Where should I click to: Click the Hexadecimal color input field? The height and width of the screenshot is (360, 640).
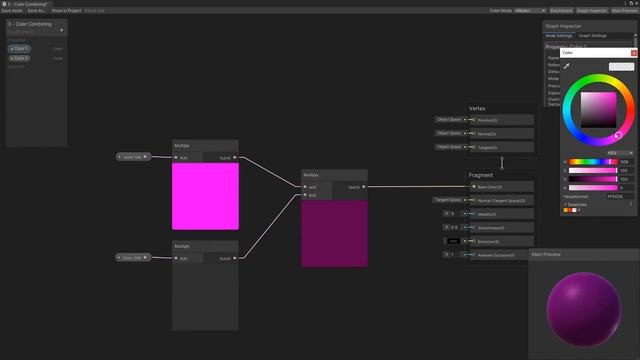pyautogui.click(x=620, y=197)
